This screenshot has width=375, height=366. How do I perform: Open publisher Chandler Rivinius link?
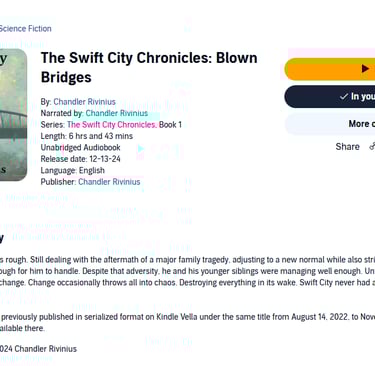tap(109, 182)
